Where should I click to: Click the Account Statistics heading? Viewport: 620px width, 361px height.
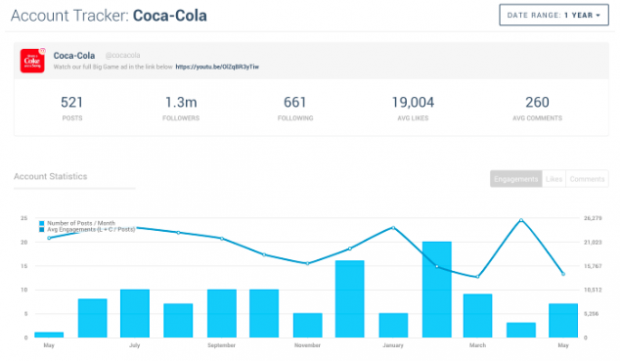pos(51,176)
